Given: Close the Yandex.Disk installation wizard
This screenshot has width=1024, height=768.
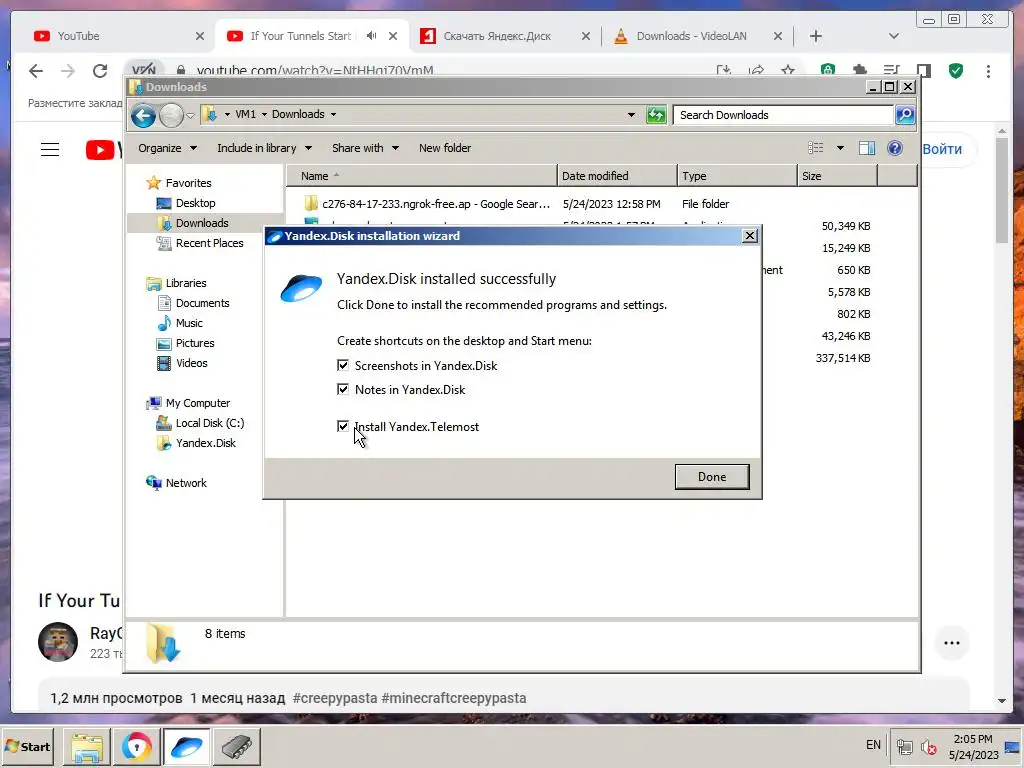Looking at the screenshot, I should coord(750,236).
